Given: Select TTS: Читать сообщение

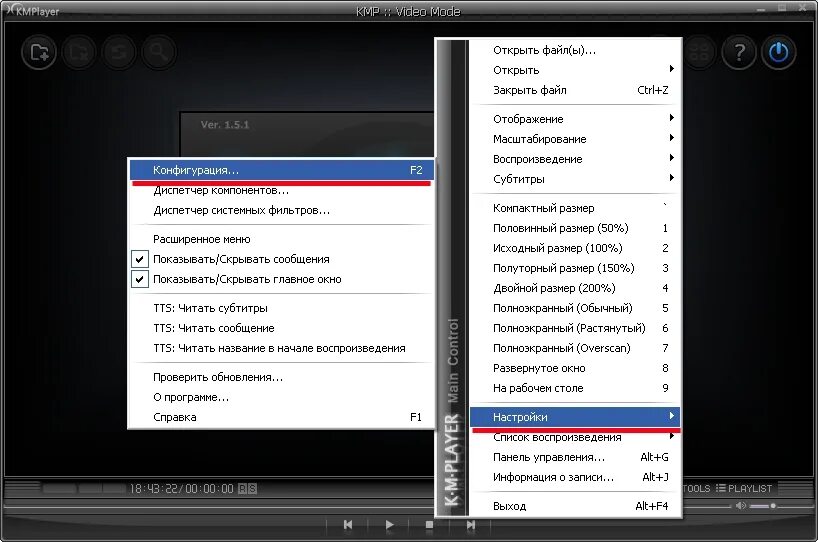Looking at the screenshot, I should [281, 328].
